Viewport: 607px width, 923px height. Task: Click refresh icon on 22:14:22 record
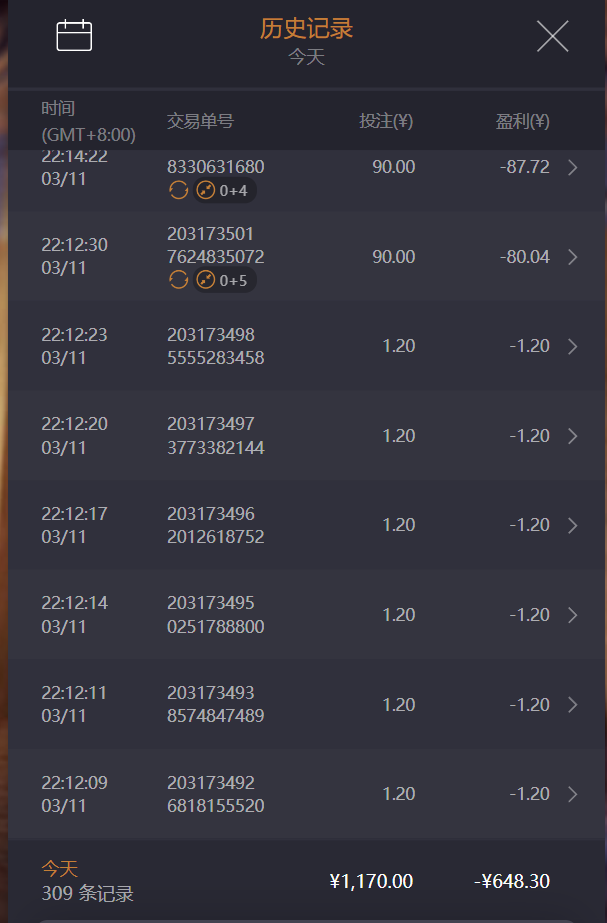coord(178,191)
